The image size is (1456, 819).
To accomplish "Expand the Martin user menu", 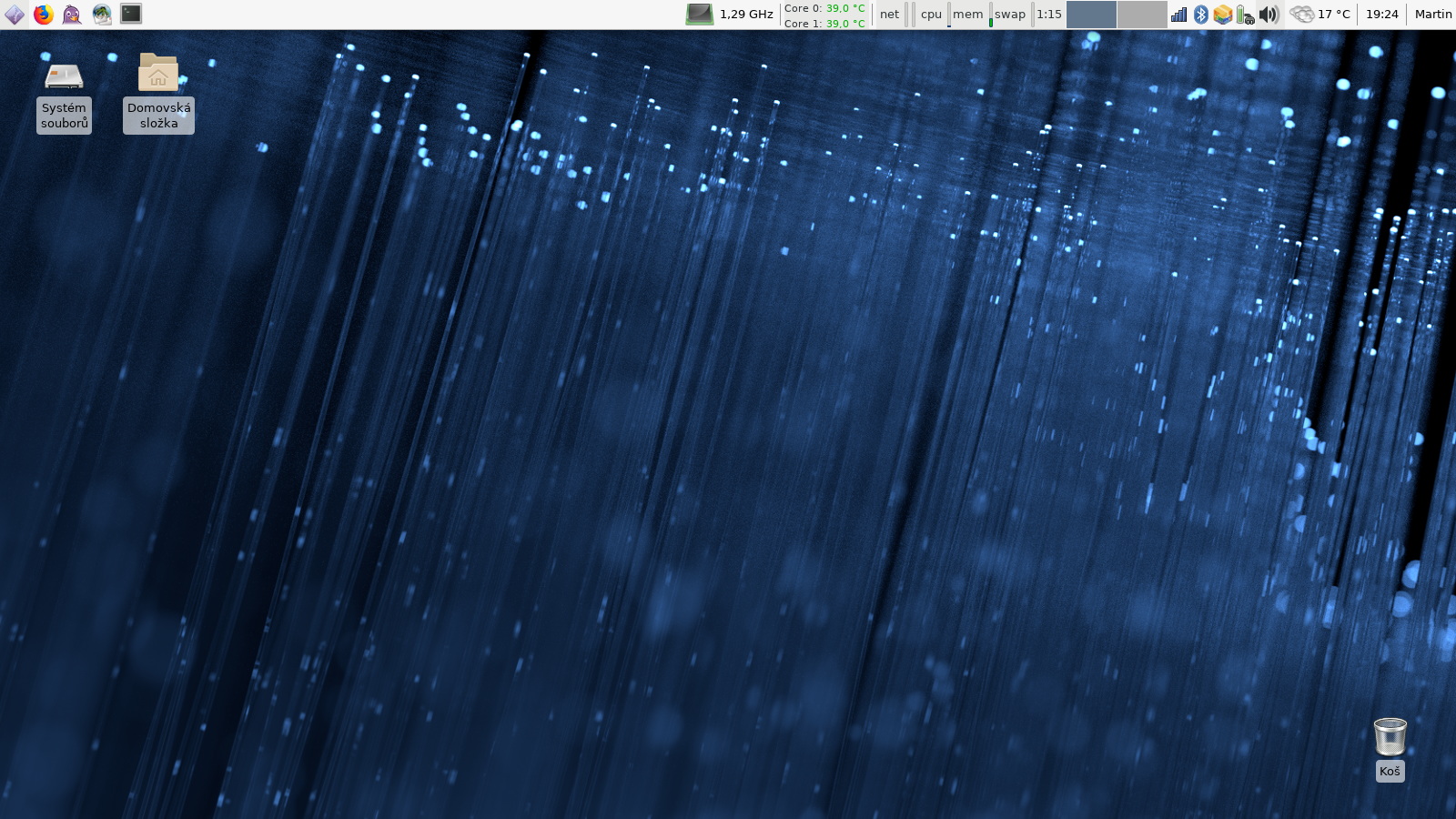I will pyautogui.click(x=1432, y=14).
